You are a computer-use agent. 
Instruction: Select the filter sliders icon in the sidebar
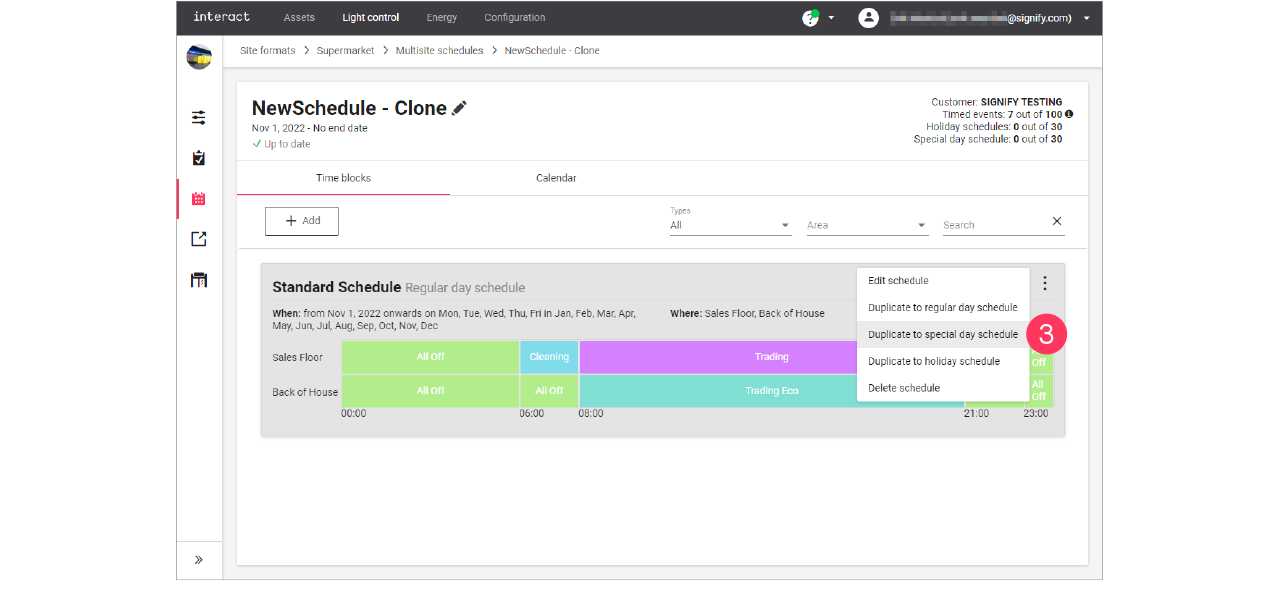coord(198,117)
